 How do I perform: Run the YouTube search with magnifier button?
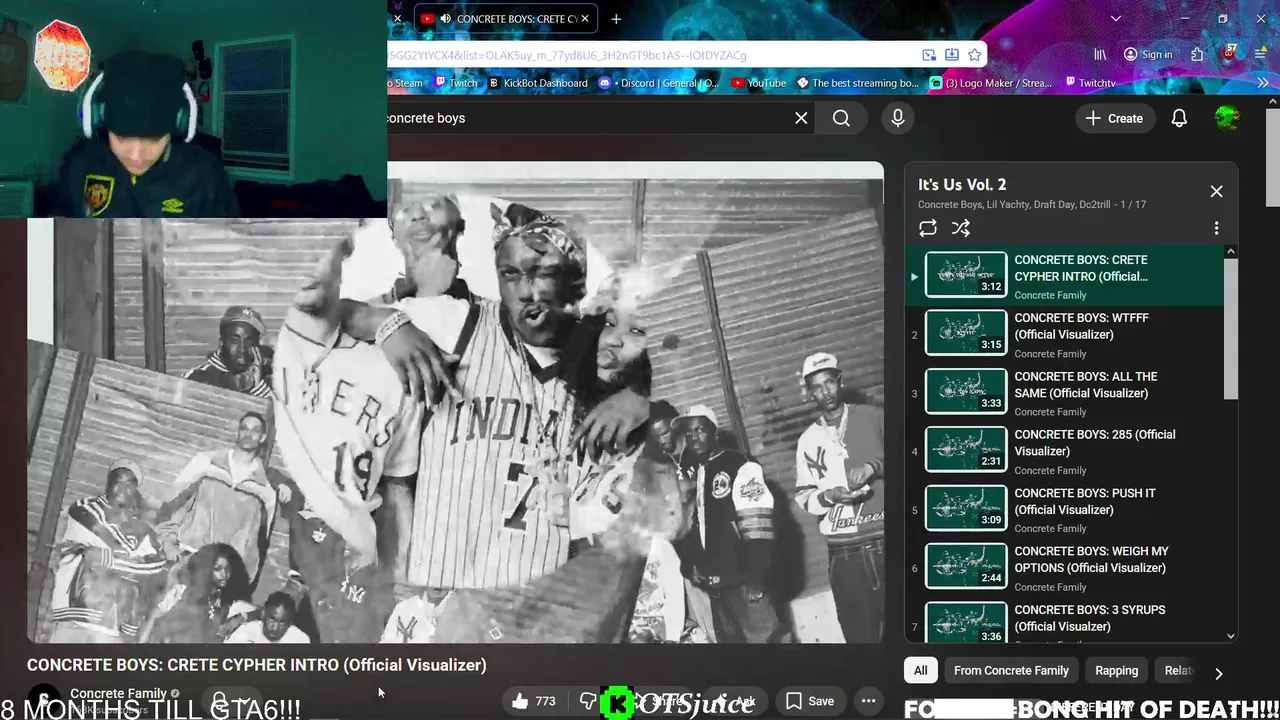[841, 118]
